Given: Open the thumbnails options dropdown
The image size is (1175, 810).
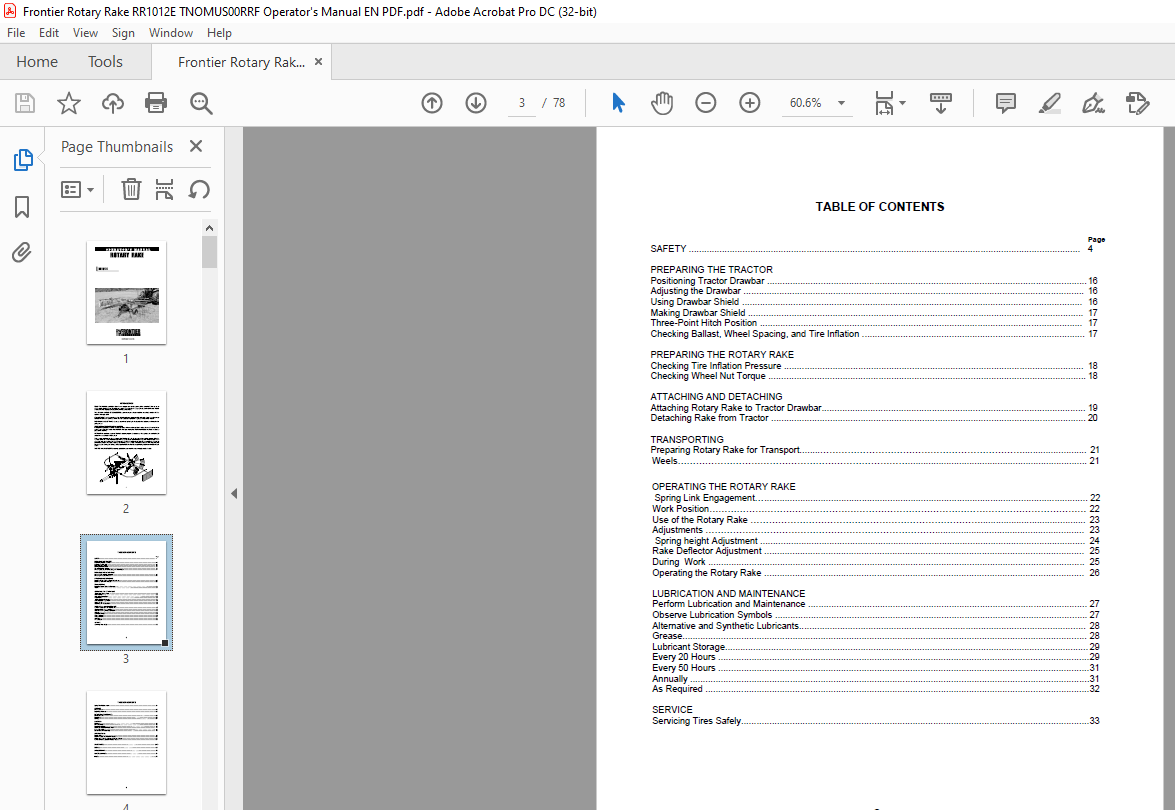Looking at the screenshot, I should click(77, 190).
